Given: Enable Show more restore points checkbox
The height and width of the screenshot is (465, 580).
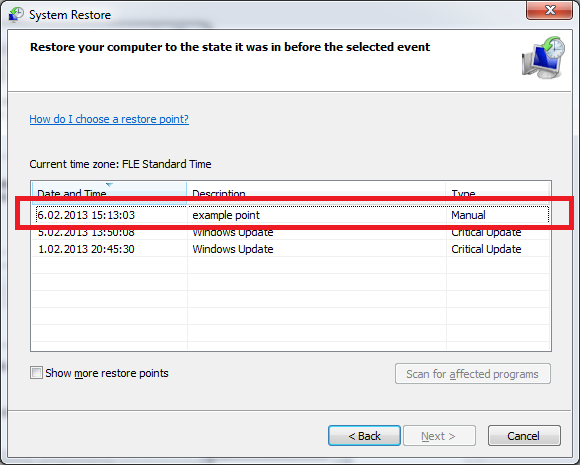Looking at the screenshot, I should click(x=36, y=373).
